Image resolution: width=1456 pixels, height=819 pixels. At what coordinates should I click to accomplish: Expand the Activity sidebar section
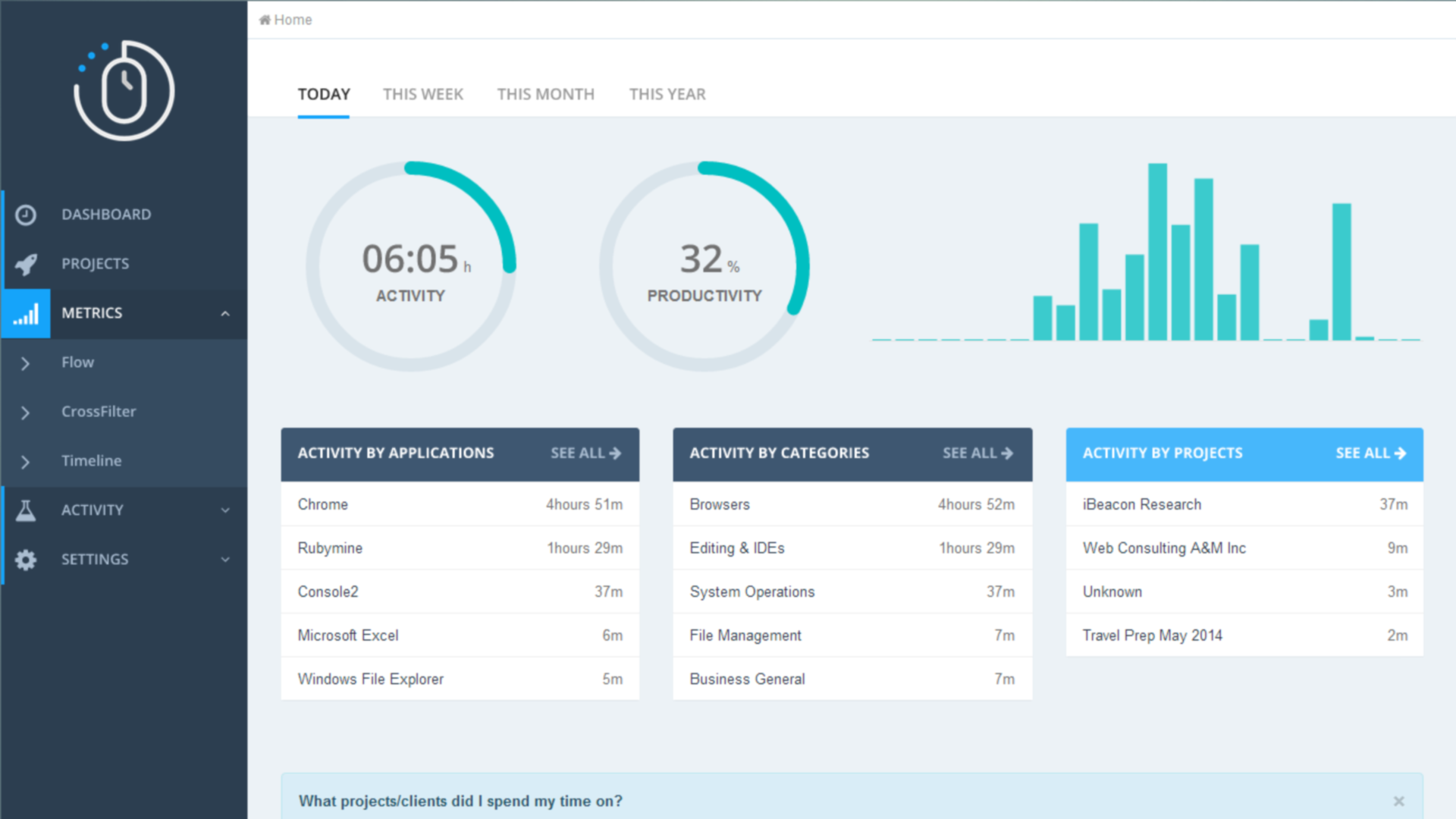pyautogui.click(x=225, y=510)
